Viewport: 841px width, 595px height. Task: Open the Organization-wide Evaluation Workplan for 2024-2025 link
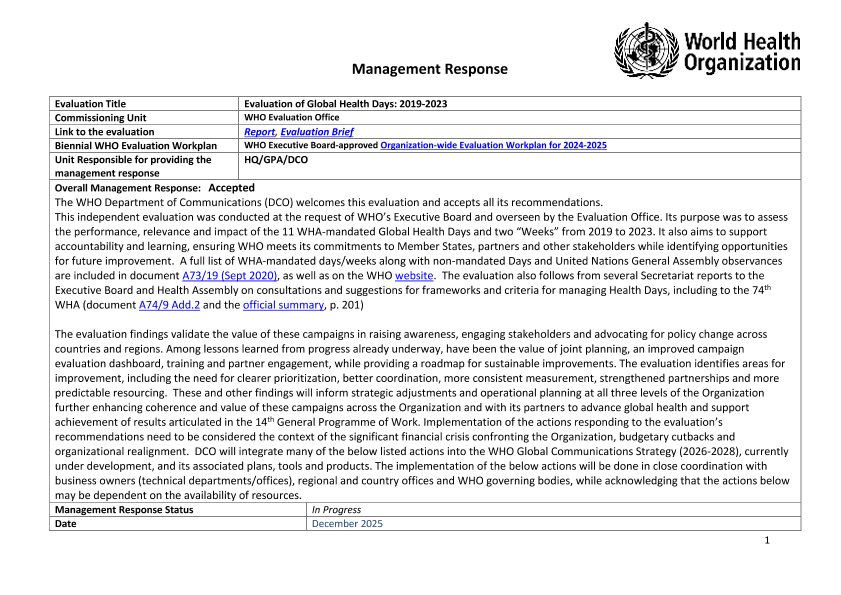493,145
